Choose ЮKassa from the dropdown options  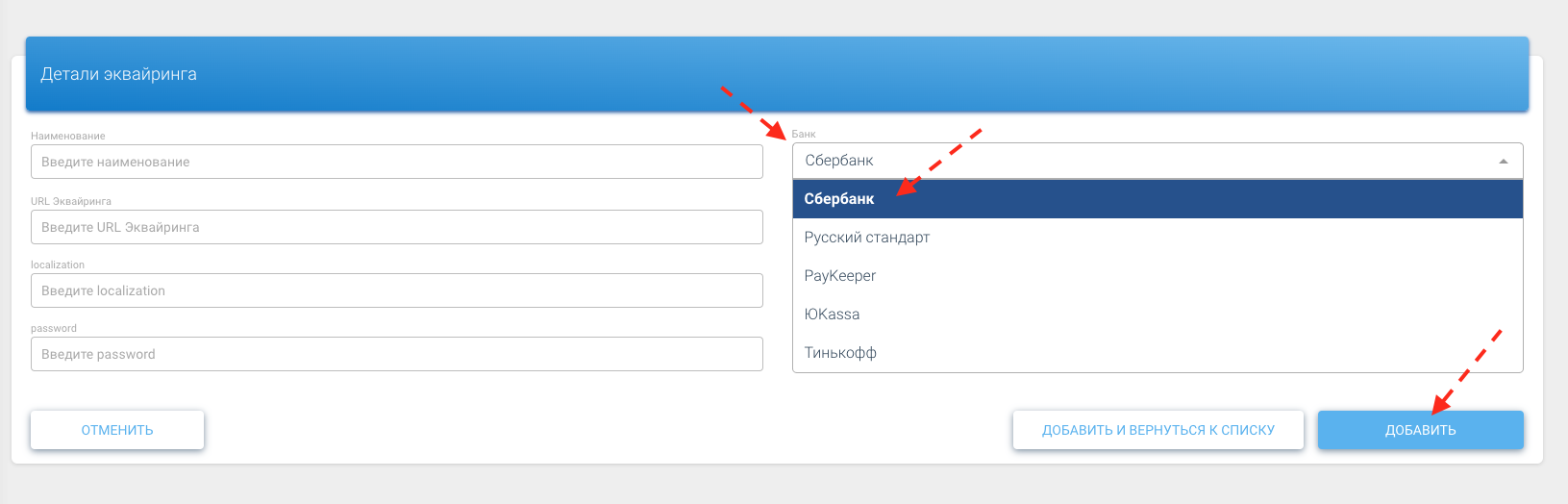[833, 315]
